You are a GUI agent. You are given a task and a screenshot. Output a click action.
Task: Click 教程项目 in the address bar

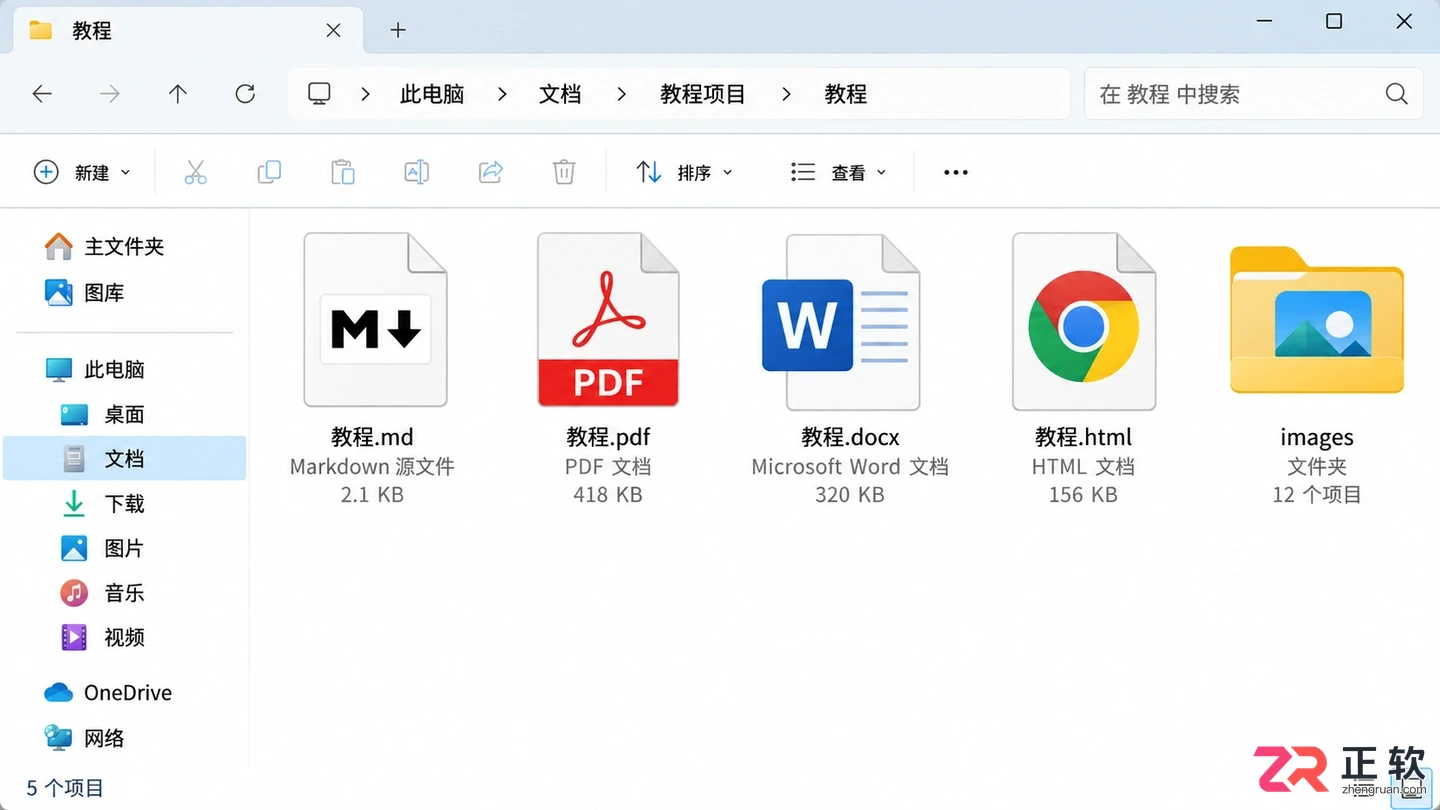point(703,94)
